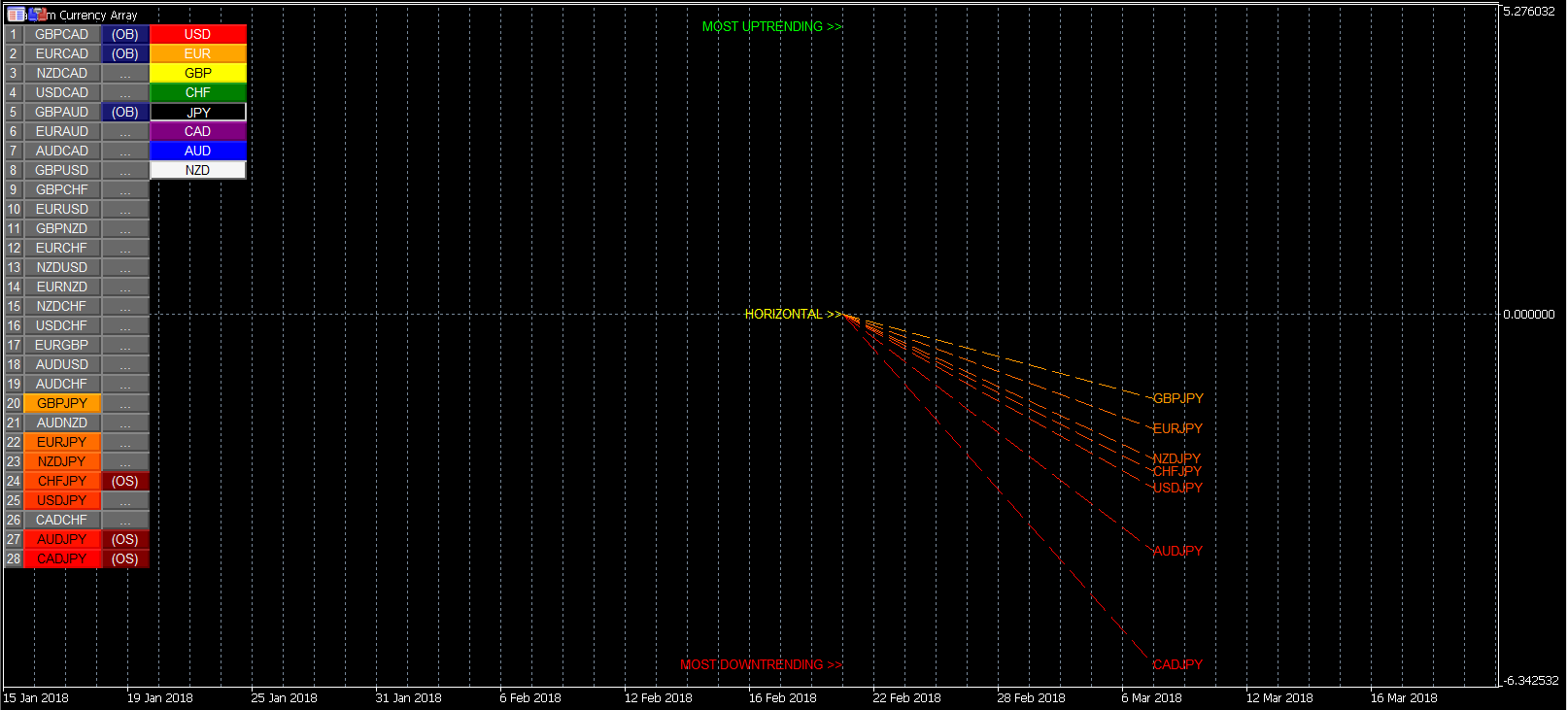Click the USDJPY pair in row 25
This screenshot has width=1568, height=710.
pos(61,500)
